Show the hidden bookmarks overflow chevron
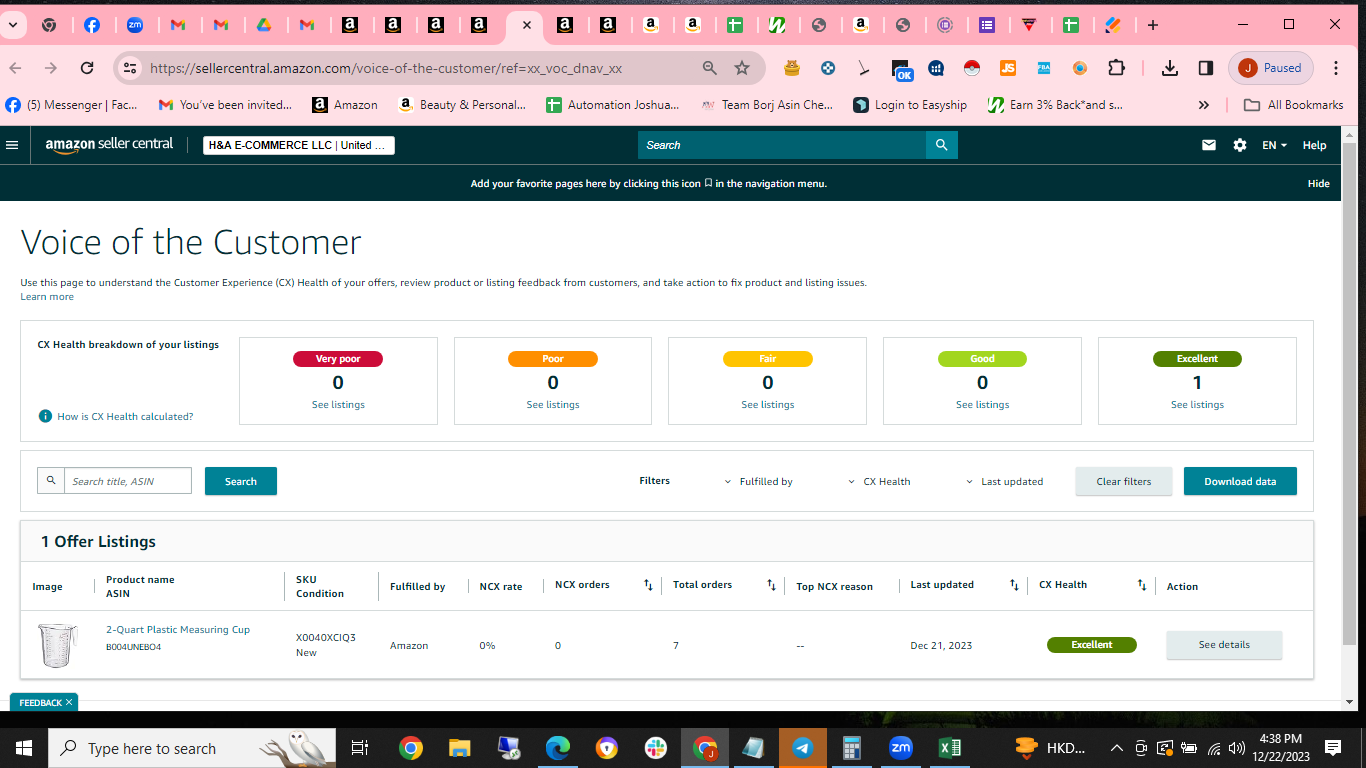This screenshot has width=1366, height=768. 1204,105
